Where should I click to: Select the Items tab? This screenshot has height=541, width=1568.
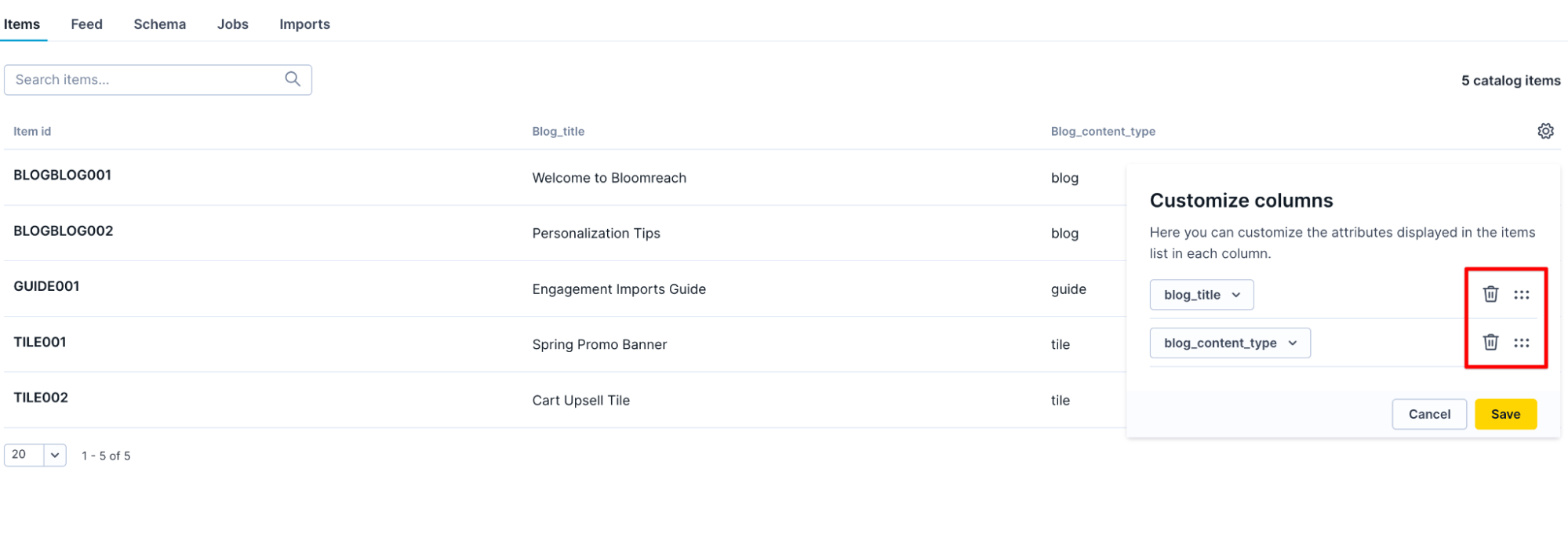[x=22, y=24]
